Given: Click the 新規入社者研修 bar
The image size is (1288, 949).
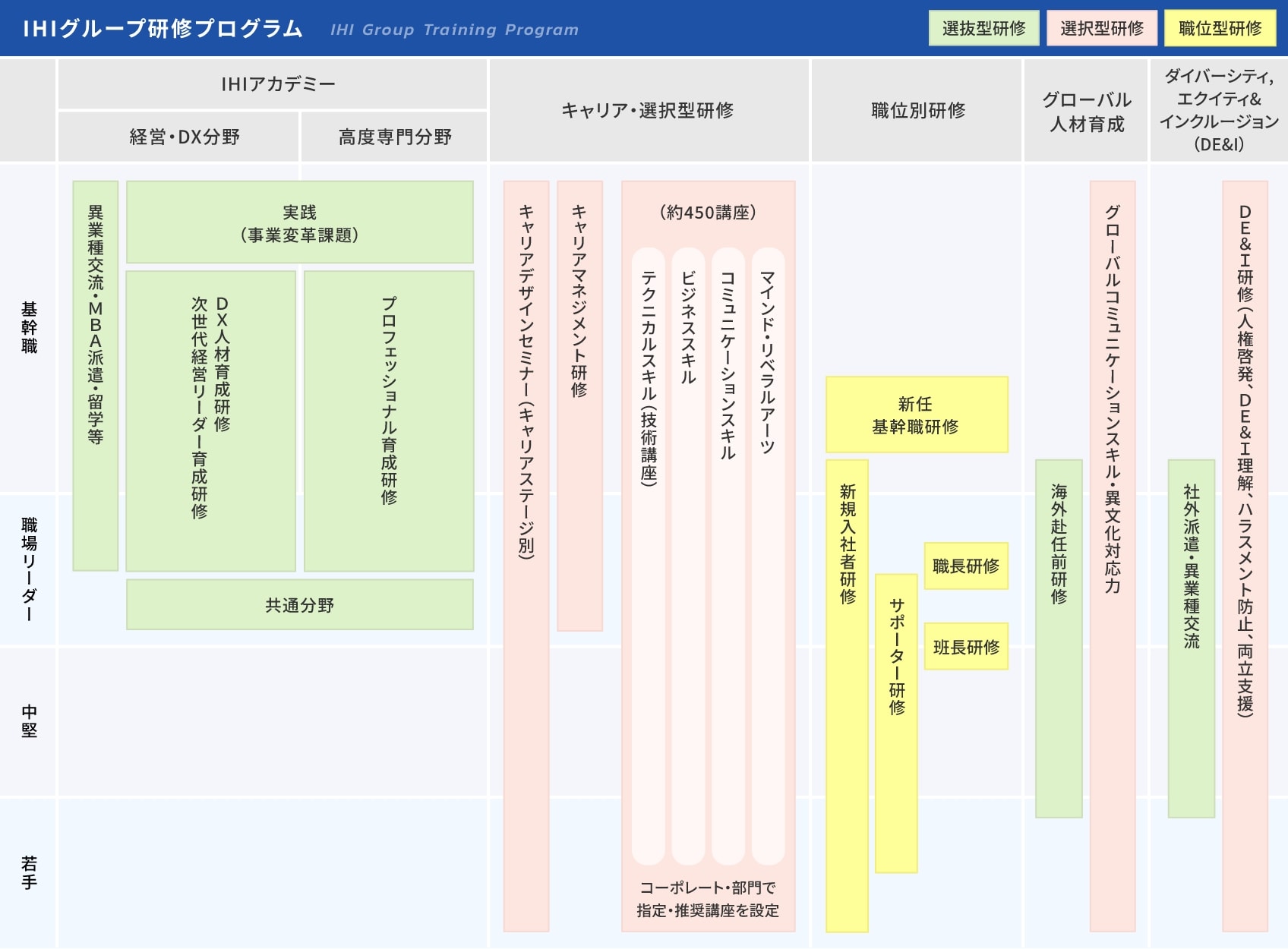Looking at the screenshot, I should 848,695.
